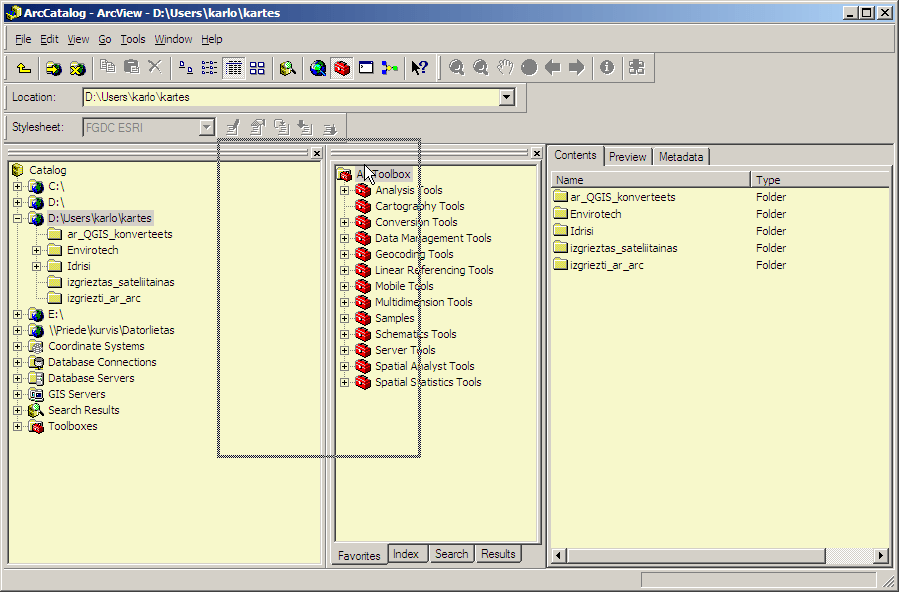The image size is (899, 592).
Task: Expand the Idrisi folder in the tree
Action: (37, 266)
